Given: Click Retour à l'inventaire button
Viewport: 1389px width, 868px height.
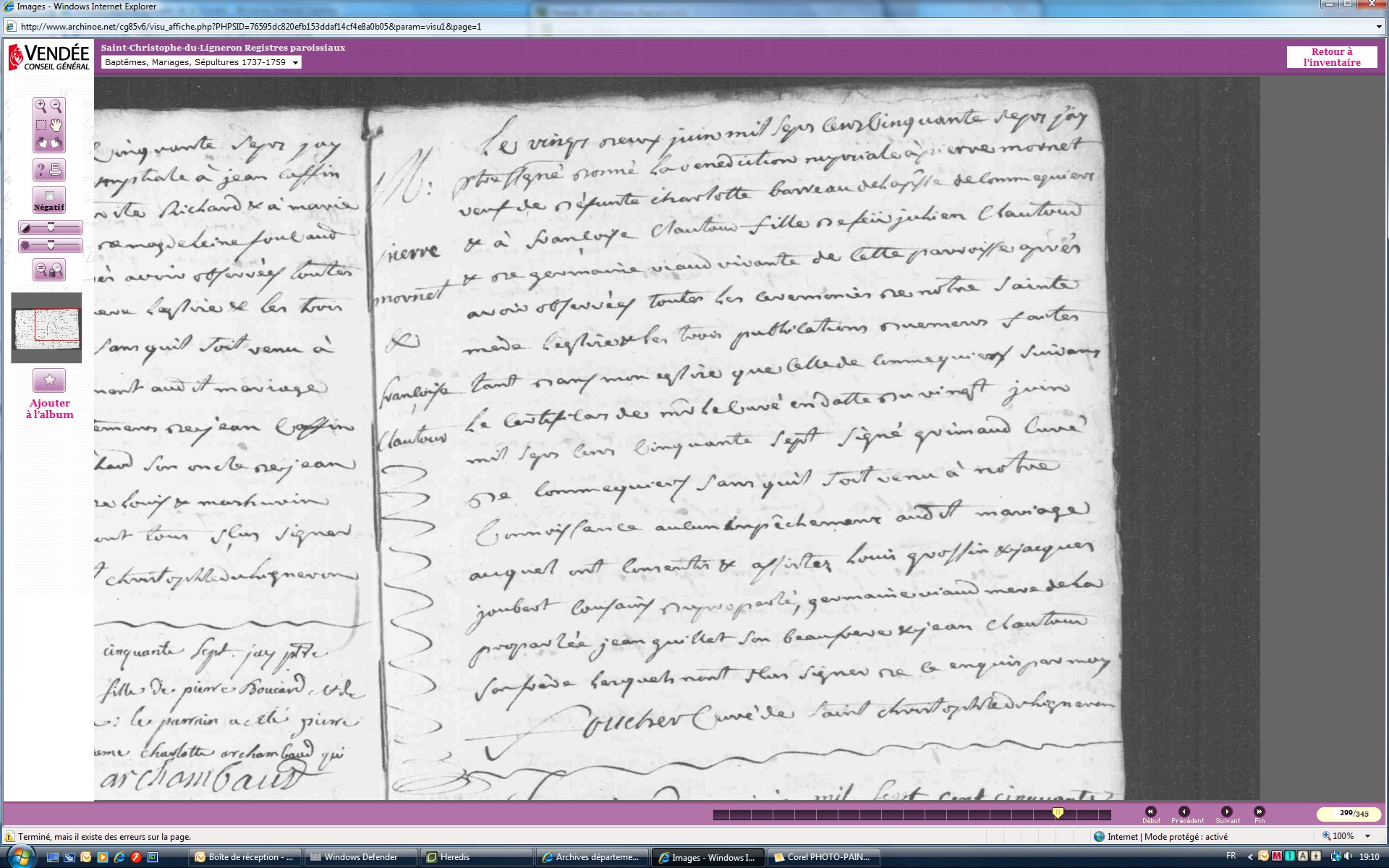Looking at the screenshot, I should pyautogui.click(x=1331, y=57).
